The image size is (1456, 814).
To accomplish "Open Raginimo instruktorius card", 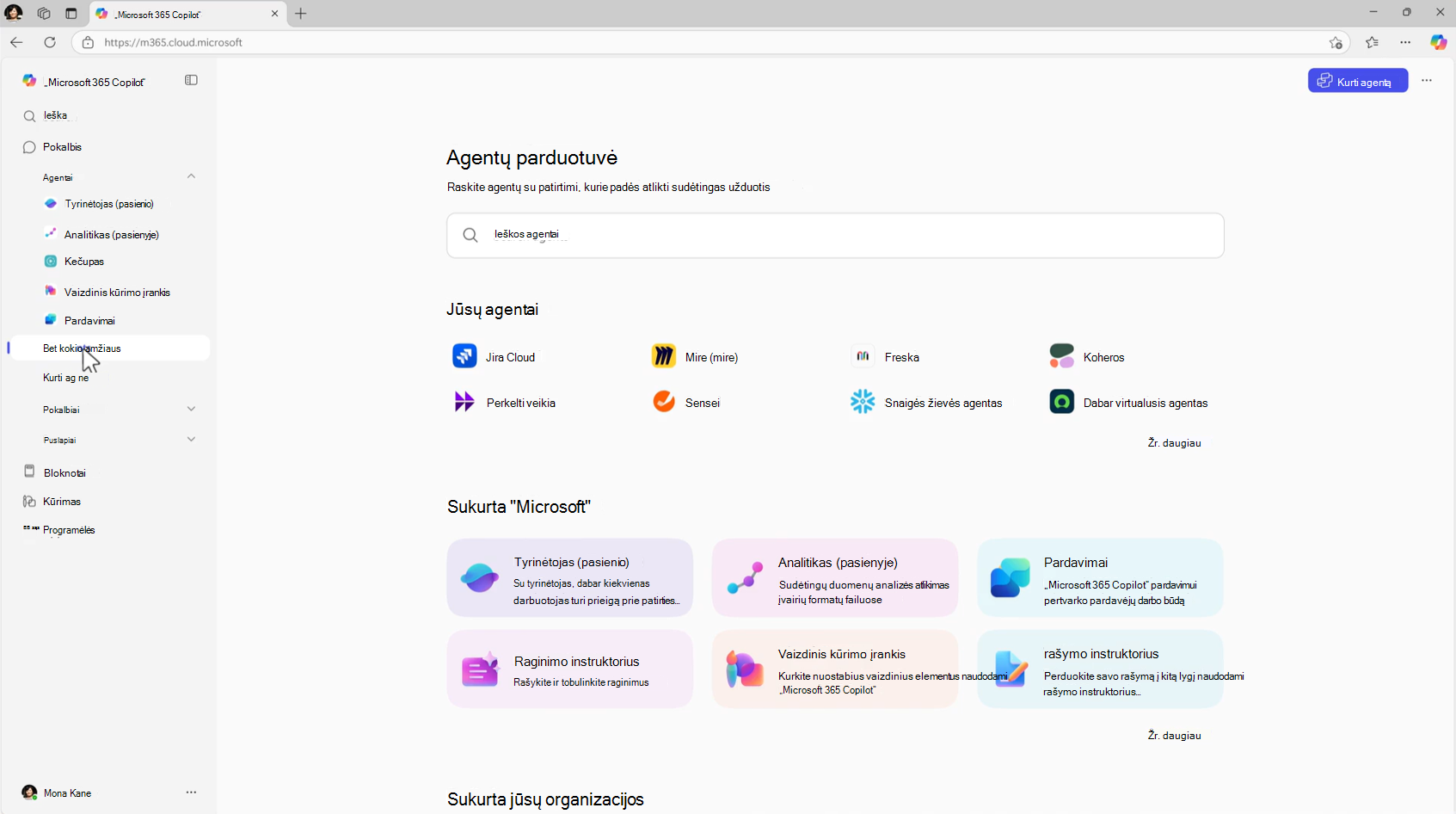I will coord(570,669).
